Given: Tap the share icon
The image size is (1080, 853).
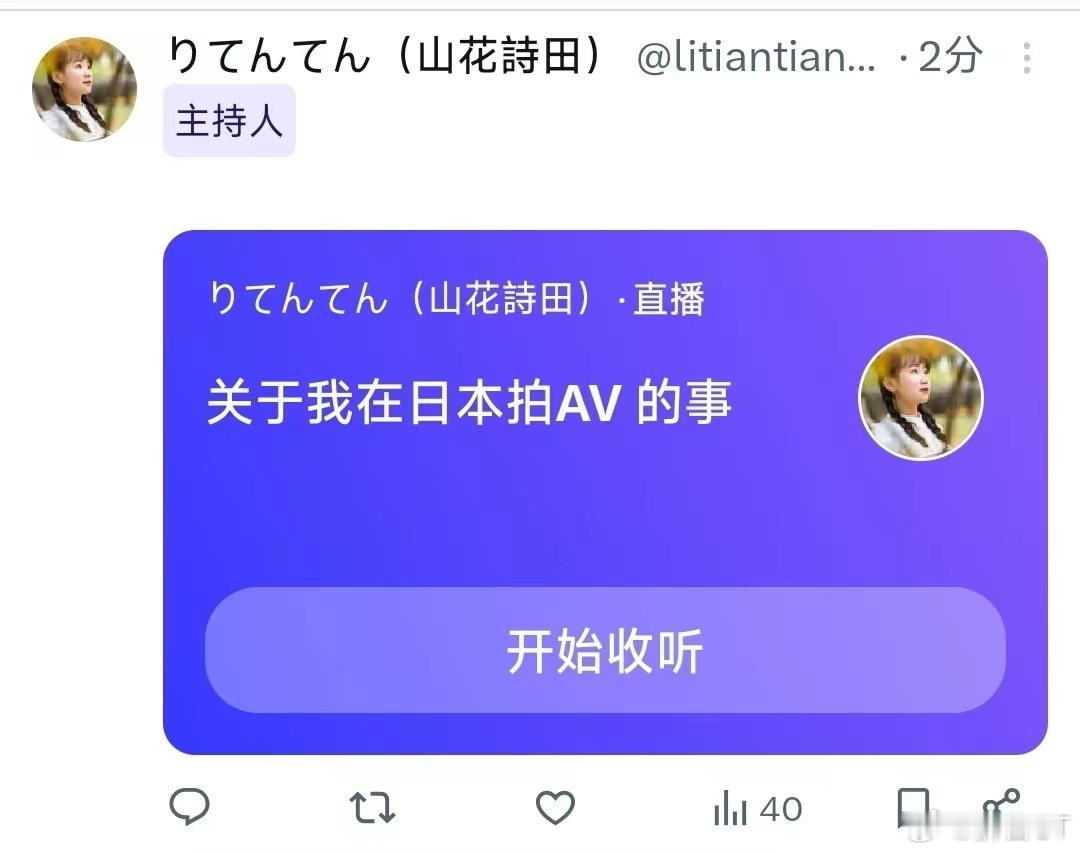Looking at the screenshot, I should point(1001,808).
